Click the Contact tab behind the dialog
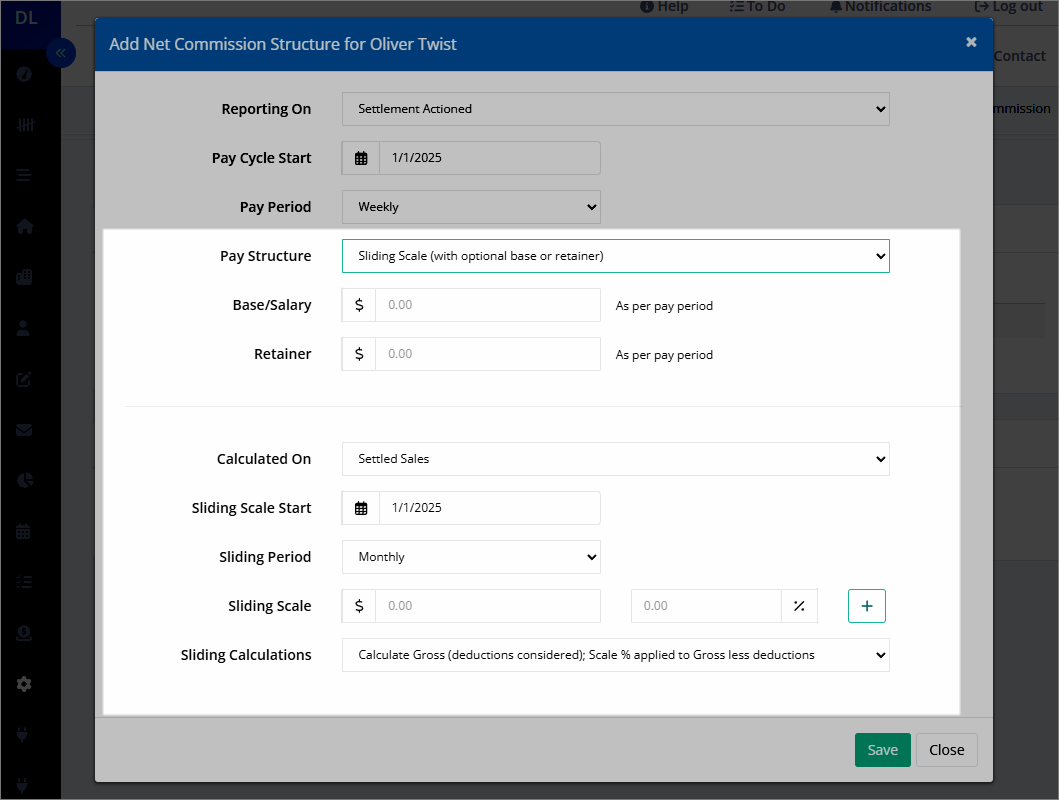 1019,56
